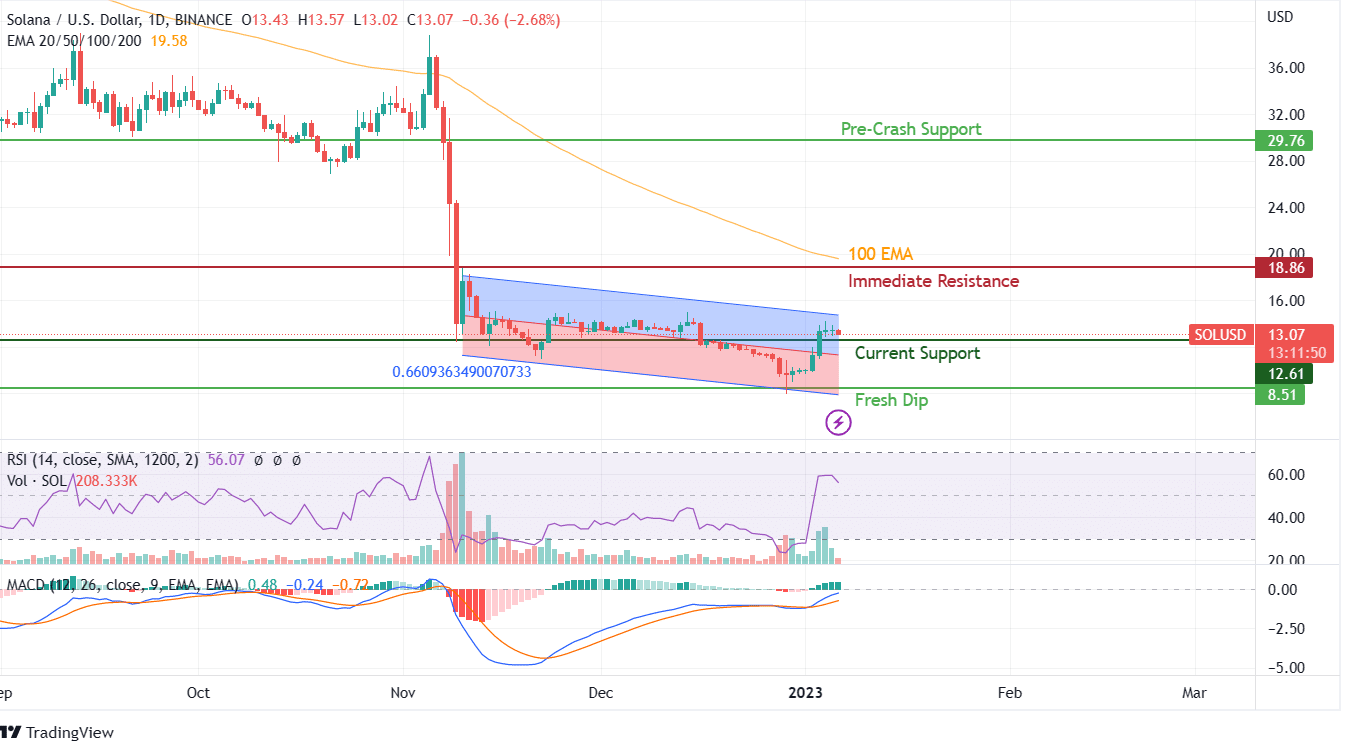Click the high value H13.57 in legend
This screenshot has width=1353, height=754.
coord(320,20)
